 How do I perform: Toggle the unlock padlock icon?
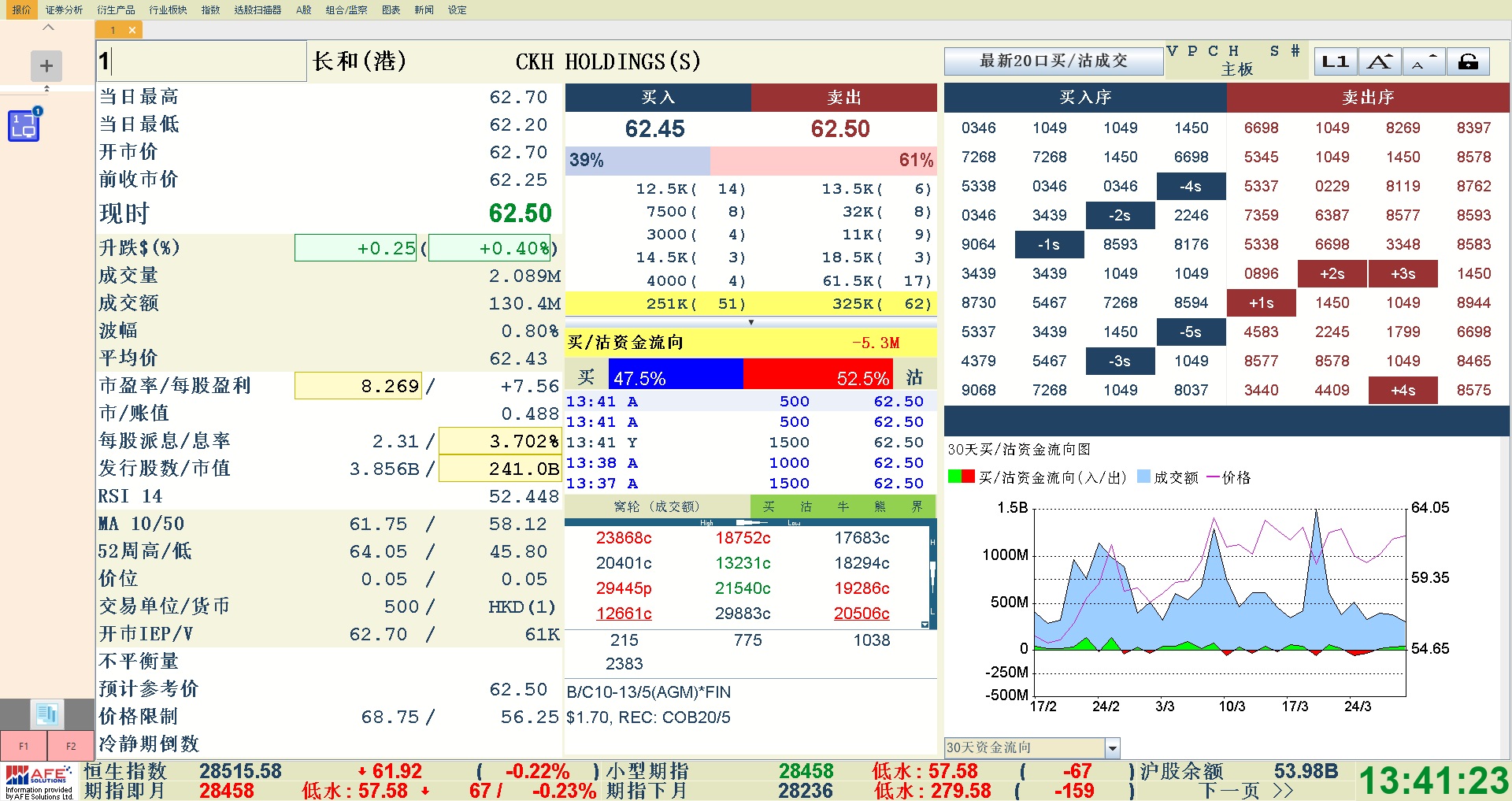point(1468,61)
